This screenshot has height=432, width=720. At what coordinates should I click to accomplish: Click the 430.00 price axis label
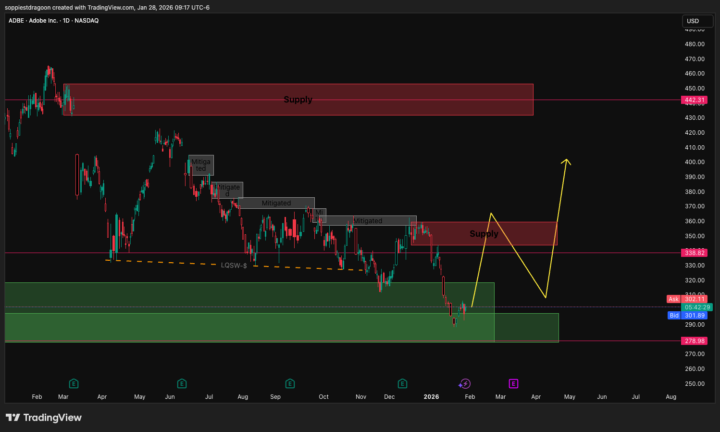point(694,118)
